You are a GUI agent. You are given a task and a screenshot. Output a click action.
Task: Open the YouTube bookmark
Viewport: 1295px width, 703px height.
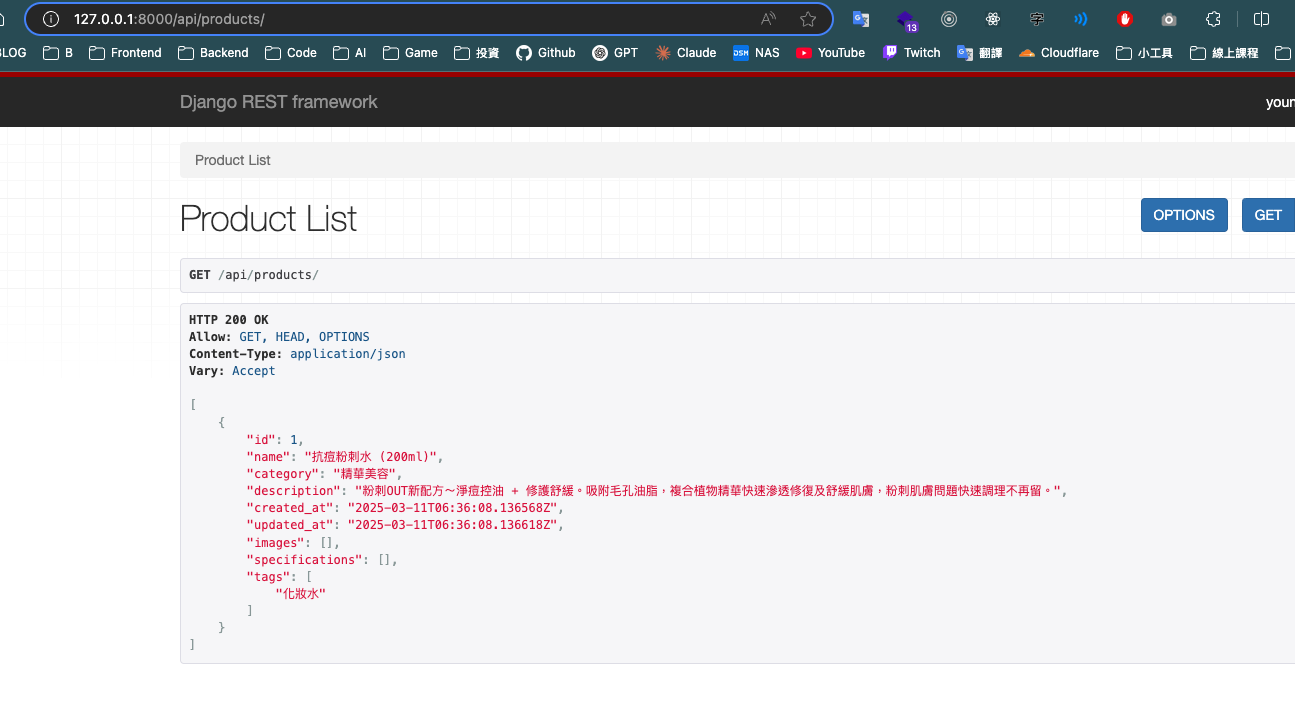point(830,53)
